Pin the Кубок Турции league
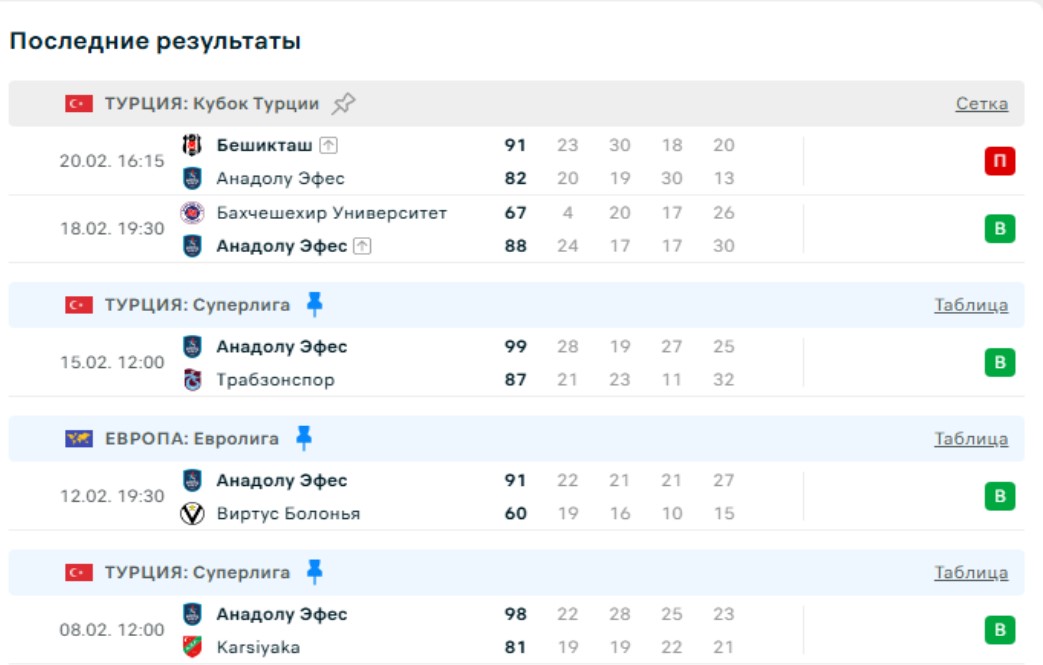This screenshot has width=1043, height=665. pos(344,103)
